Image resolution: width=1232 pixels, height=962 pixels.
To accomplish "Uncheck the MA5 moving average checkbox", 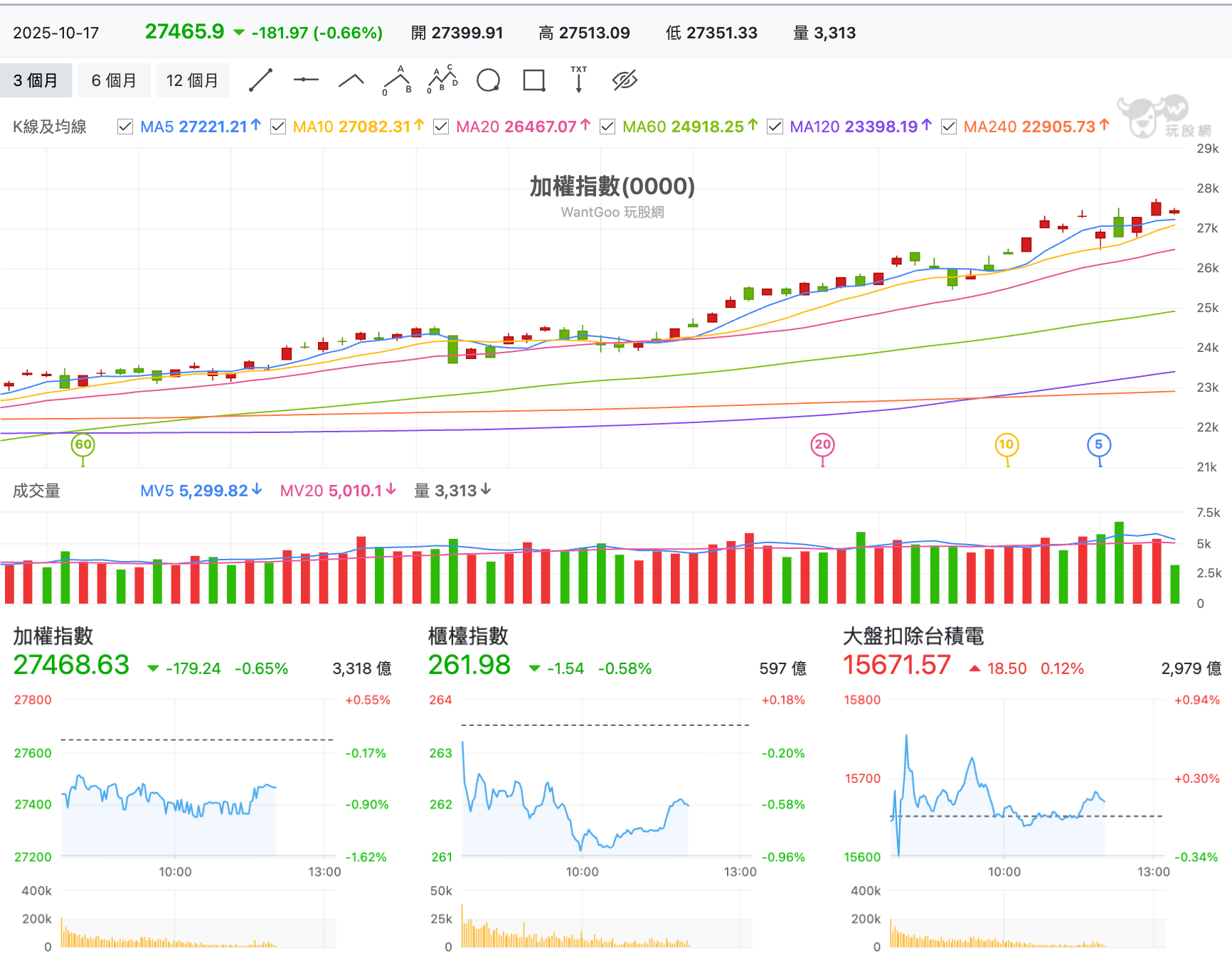I will 125,127.
